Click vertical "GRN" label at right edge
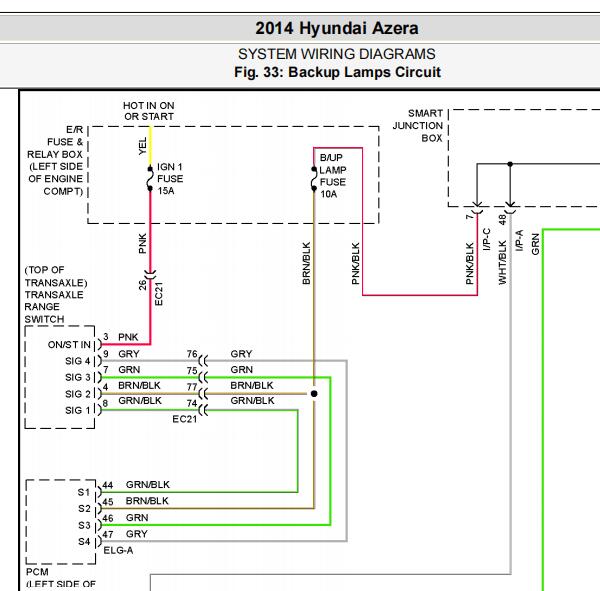Image resolution: width=600 pixels, height=591 pixels. tap(535, 244)
